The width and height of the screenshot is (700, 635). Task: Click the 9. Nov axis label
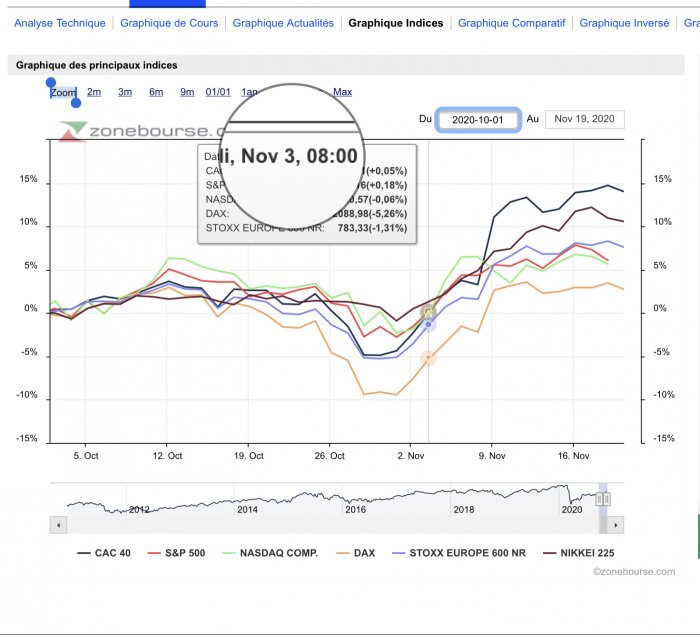coord(492,456)
